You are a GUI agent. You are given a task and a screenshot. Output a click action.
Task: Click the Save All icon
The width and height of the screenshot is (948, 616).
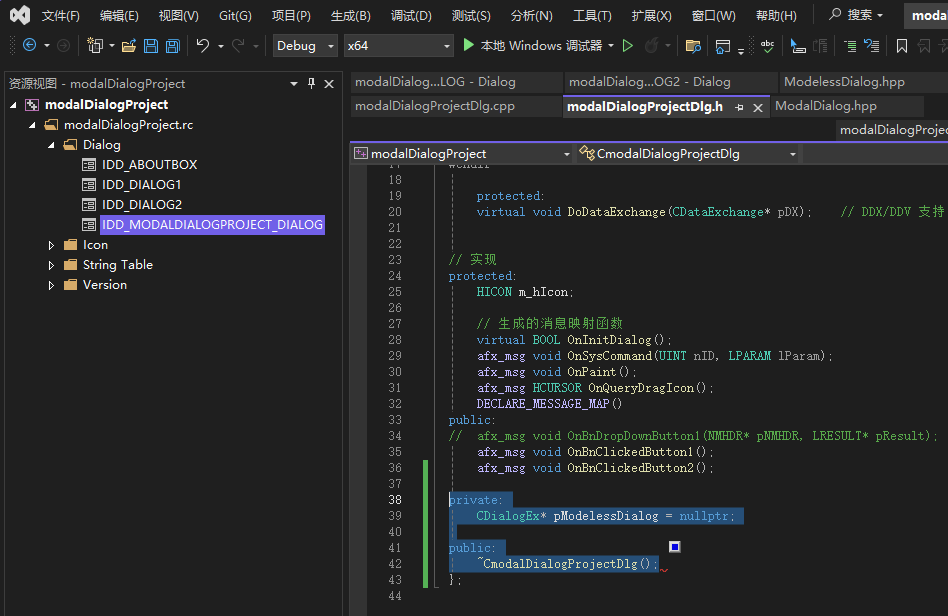coord(172,46)
